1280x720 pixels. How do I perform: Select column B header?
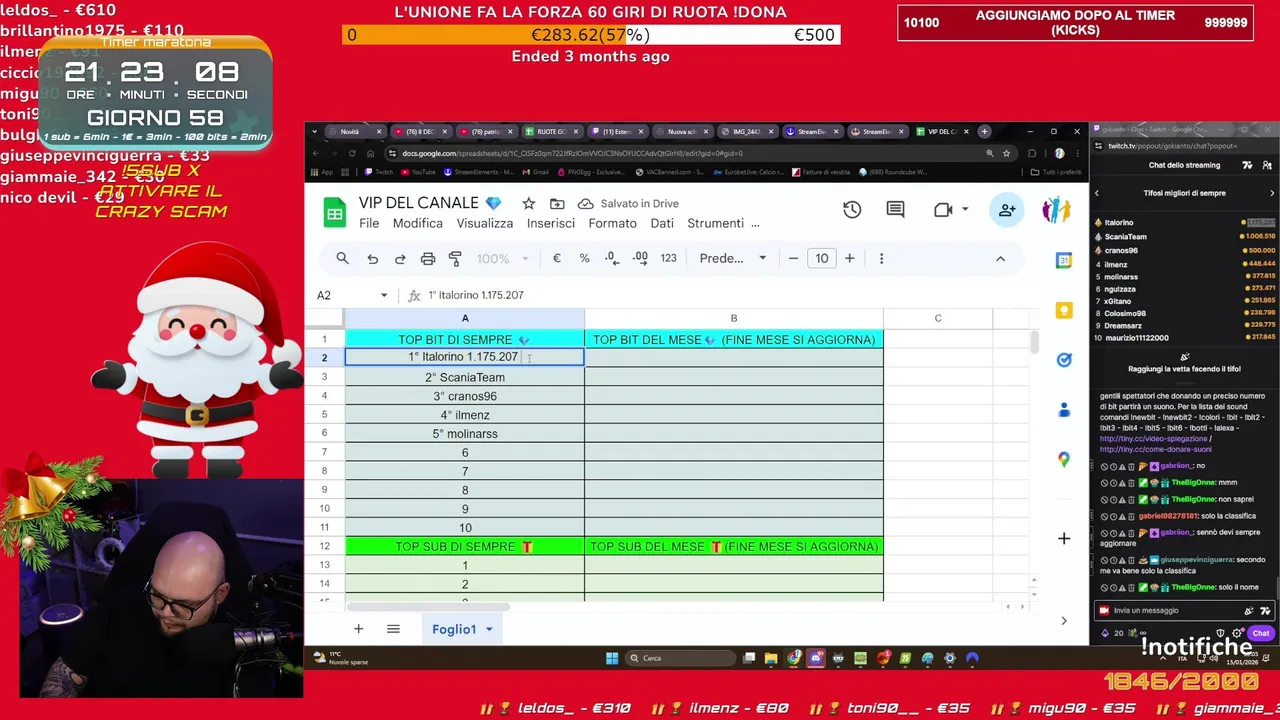click(x=734, y=318)
